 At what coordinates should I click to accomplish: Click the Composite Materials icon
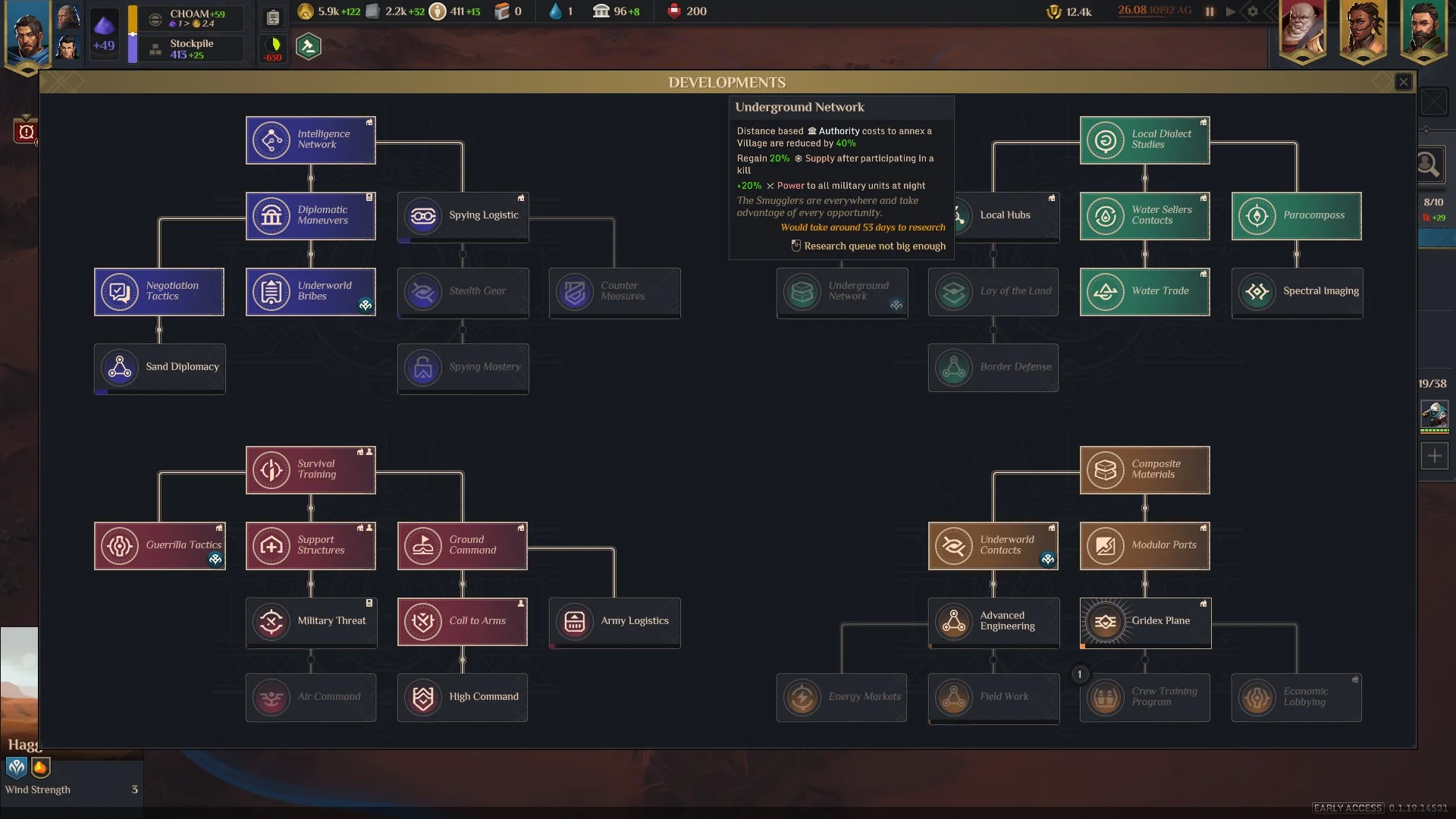point(1106,470)
